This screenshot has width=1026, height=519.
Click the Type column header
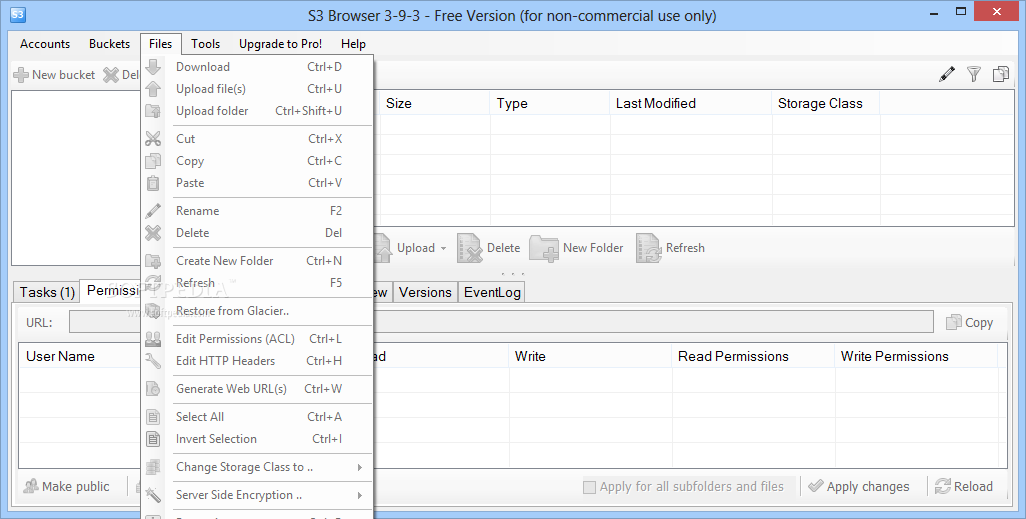(550, 103)
